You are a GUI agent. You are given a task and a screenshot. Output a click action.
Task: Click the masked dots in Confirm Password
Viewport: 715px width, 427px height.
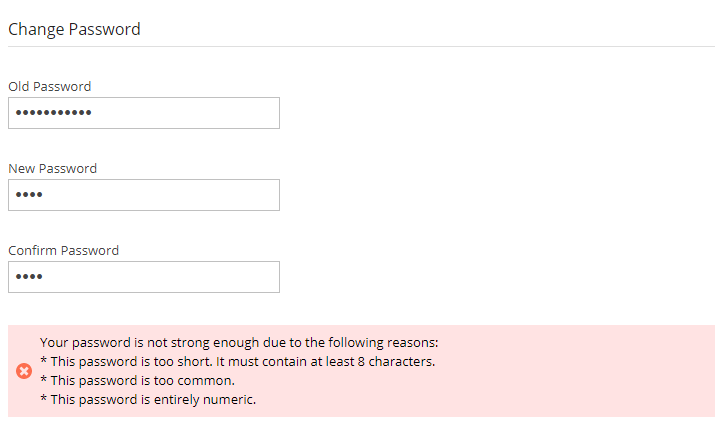coord(29,277)
